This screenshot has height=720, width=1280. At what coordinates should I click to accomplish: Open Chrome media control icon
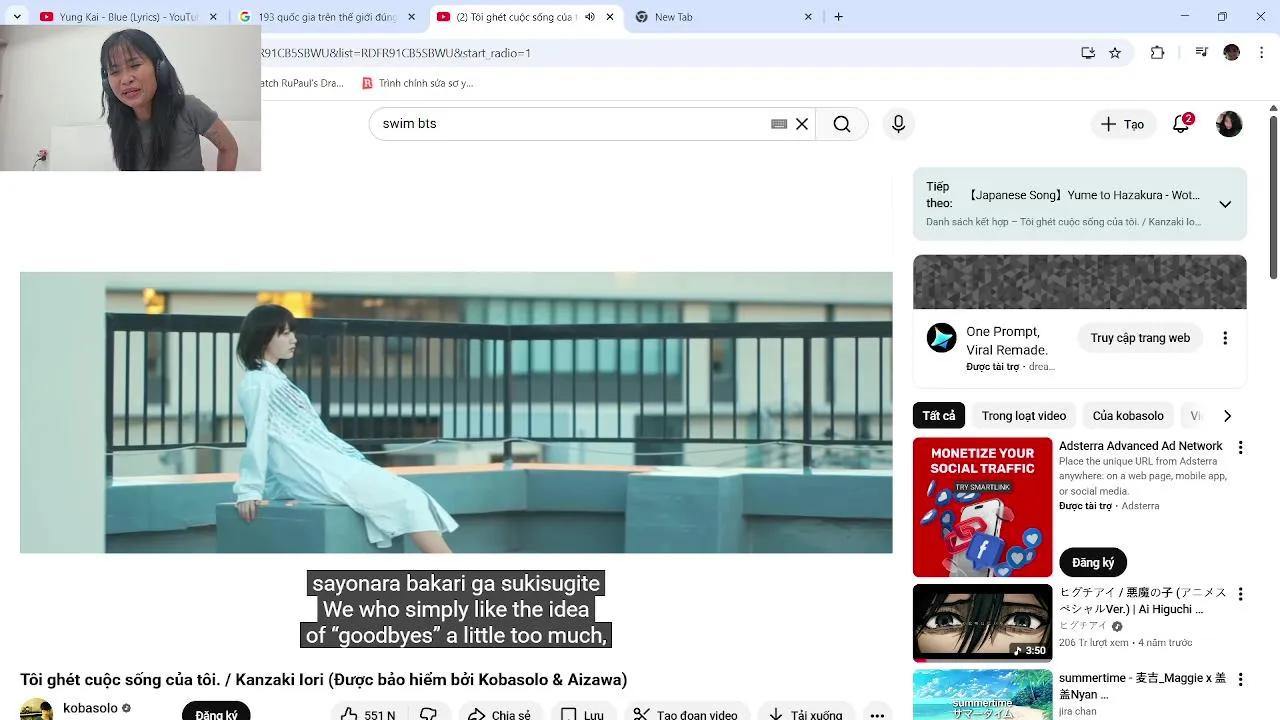point(1202,53)
